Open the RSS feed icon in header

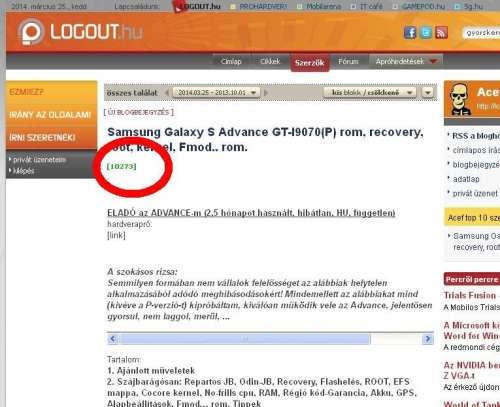tap(441, 33)
